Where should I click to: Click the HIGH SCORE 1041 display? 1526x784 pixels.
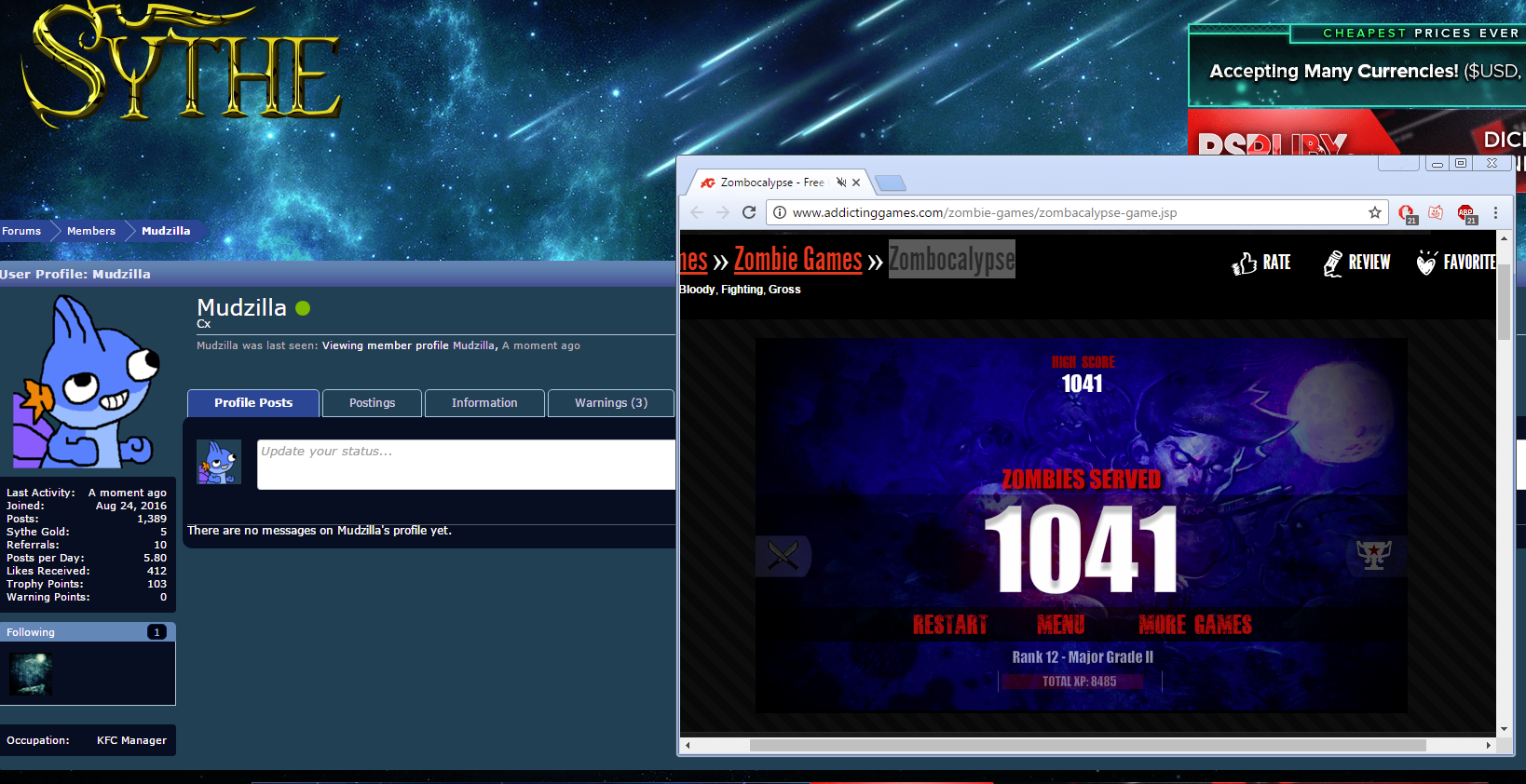1083,375
